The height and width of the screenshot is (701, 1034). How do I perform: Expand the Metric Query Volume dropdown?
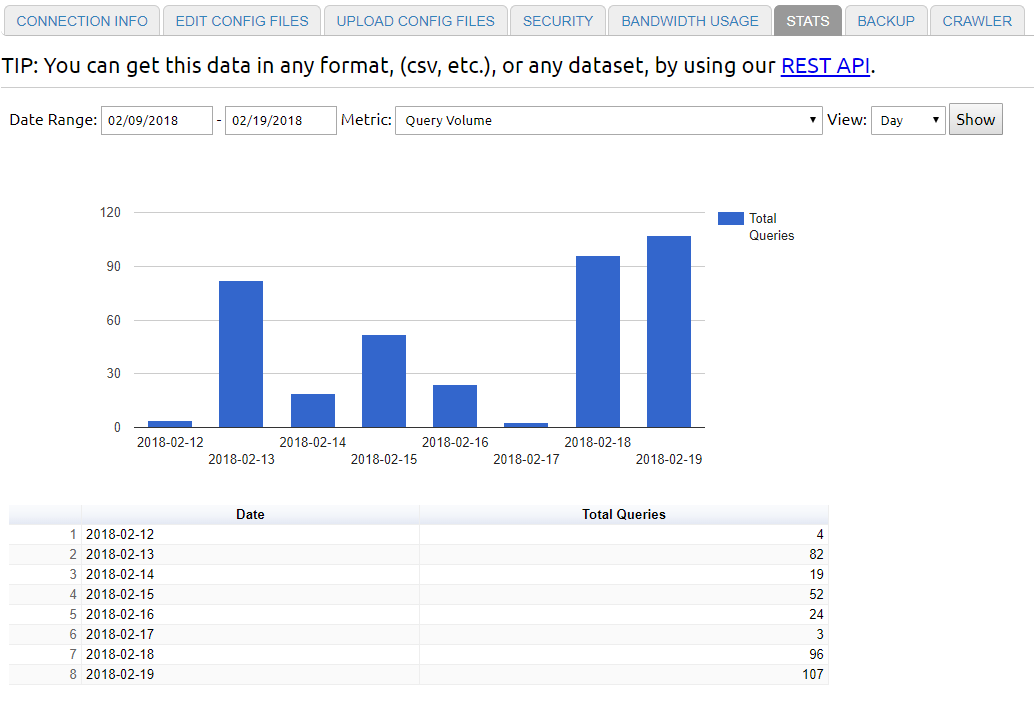tap(608, 120)
